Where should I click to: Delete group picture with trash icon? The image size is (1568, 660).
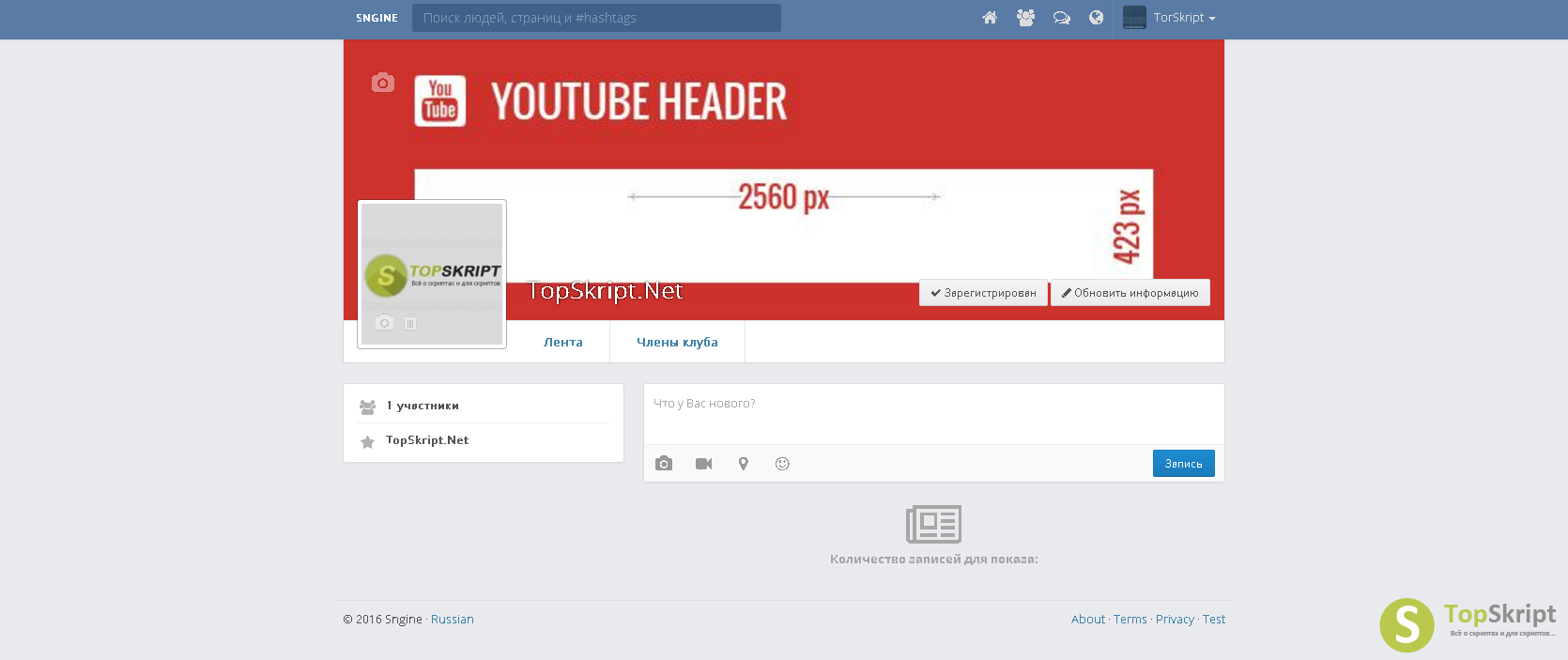[x=410, y=323]
